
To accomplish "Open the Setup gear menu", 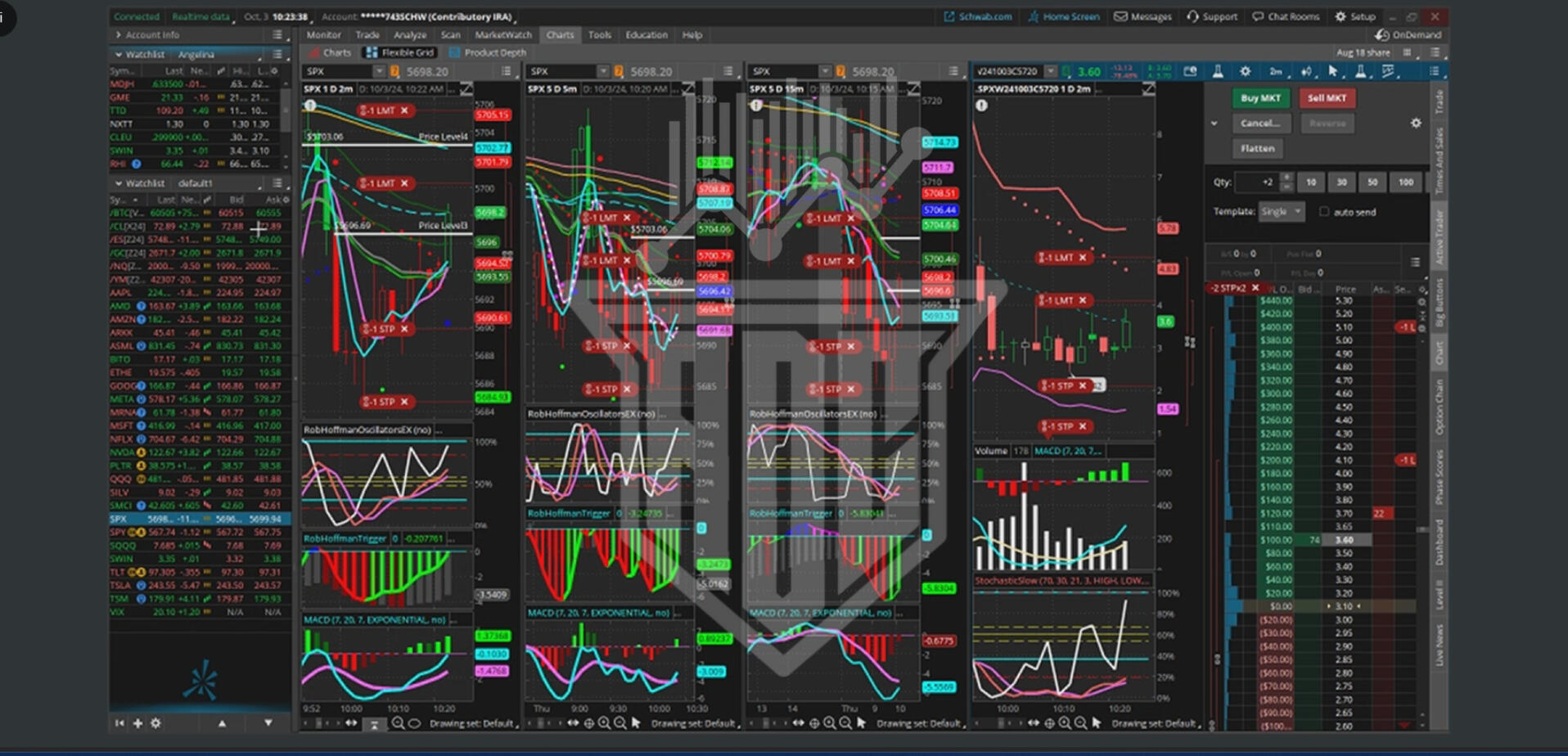I will [1355, 16].
